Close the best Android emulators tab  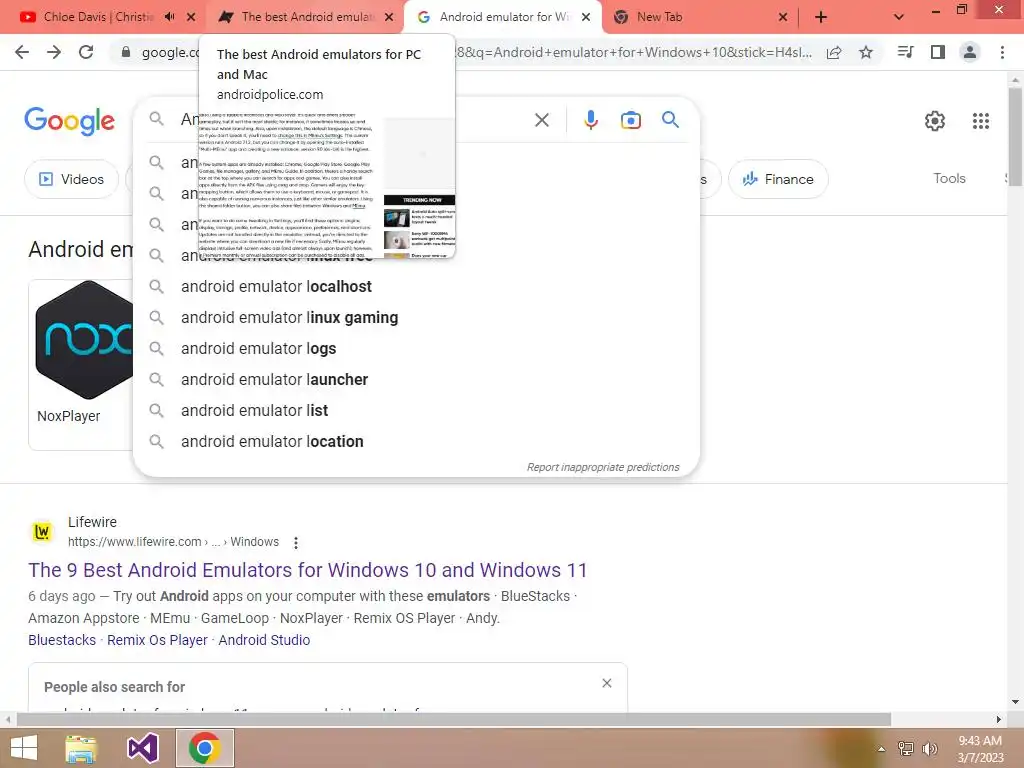[x=389, y=17]
